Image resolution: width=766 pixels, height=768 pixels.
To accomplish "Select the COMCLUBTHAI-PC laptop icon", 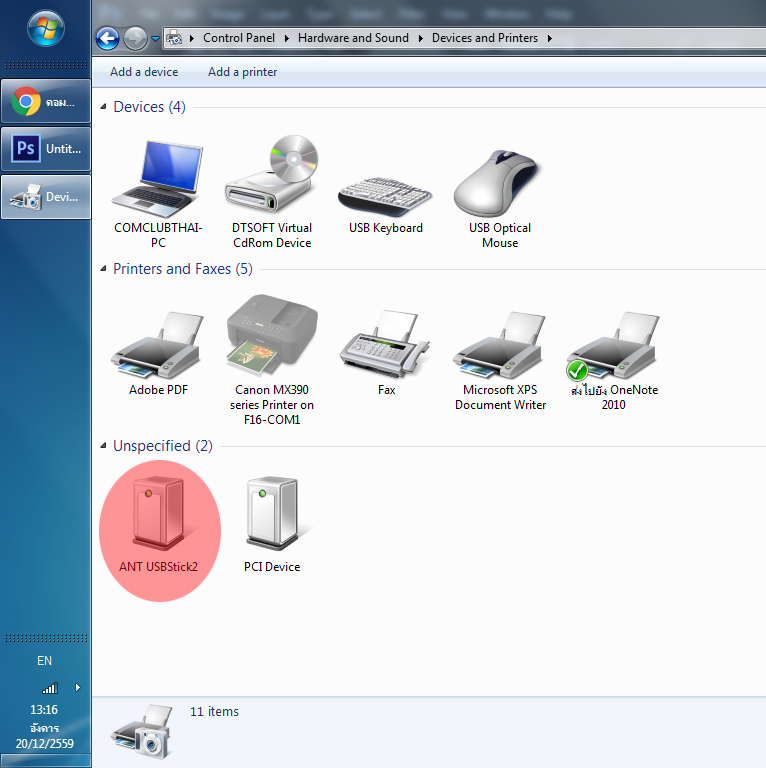I will point(158,179).
